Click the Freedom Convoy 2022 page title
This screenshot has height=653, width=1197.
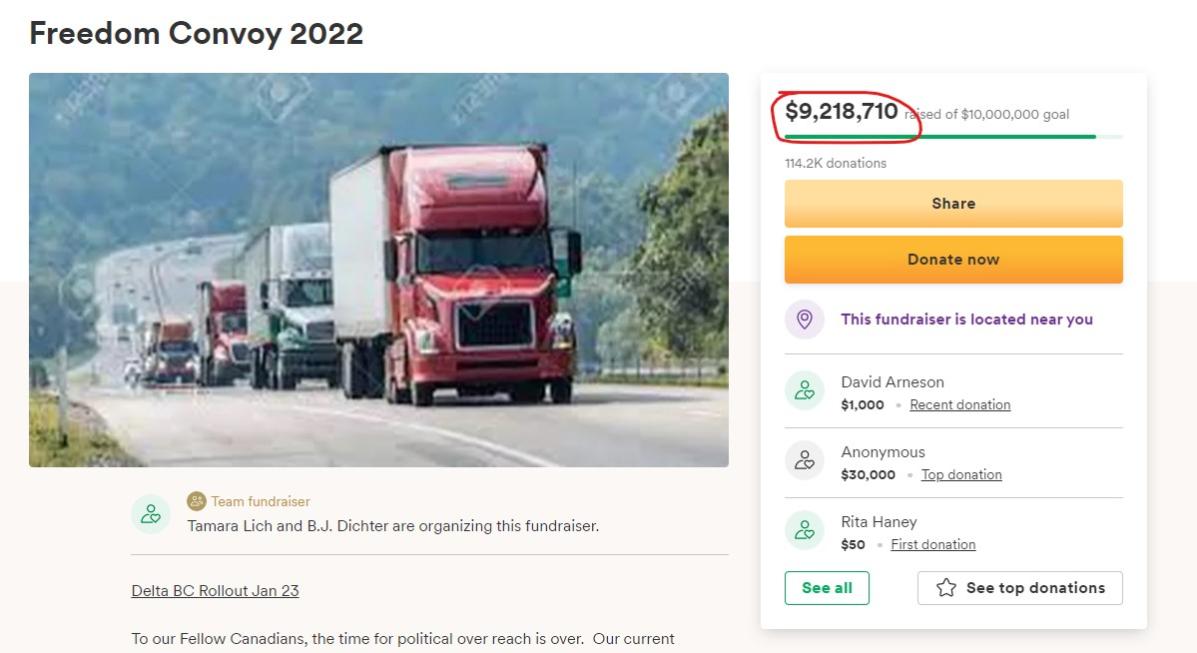click(196, 34)
